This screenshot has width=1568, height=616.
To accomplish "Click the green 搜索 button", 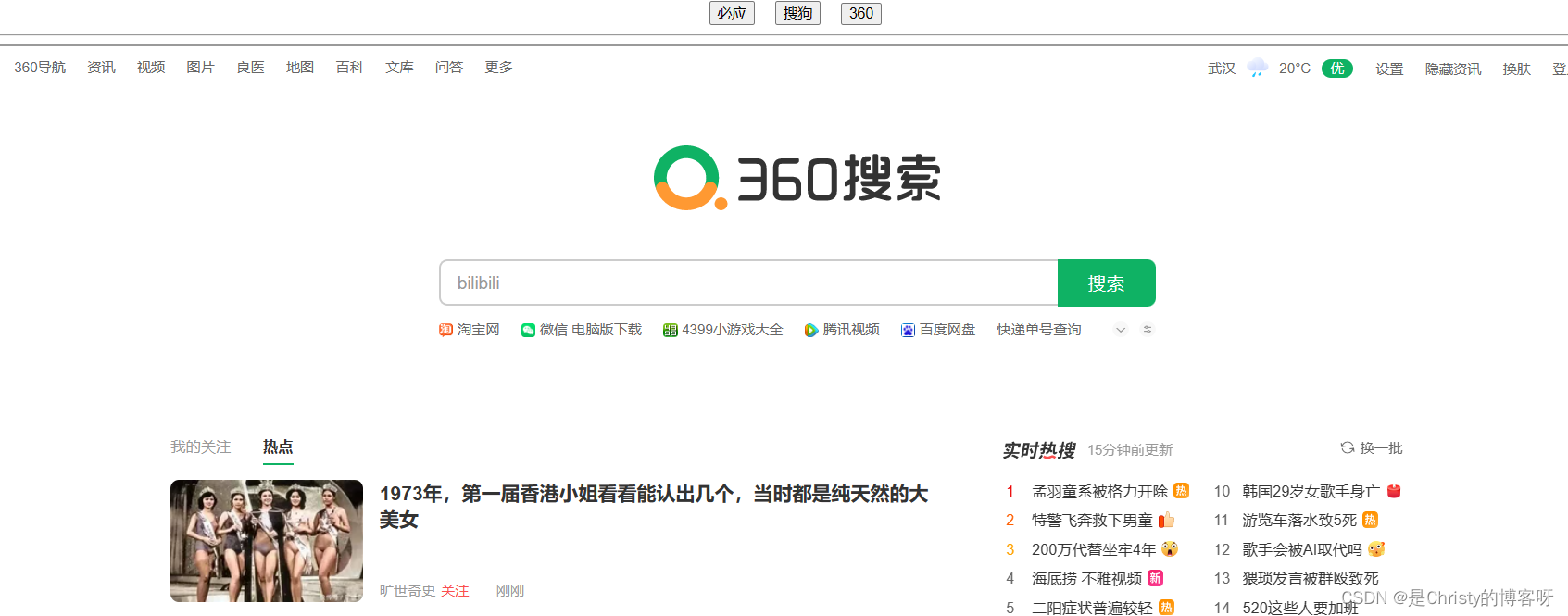I will click(x=1107, y=283).
